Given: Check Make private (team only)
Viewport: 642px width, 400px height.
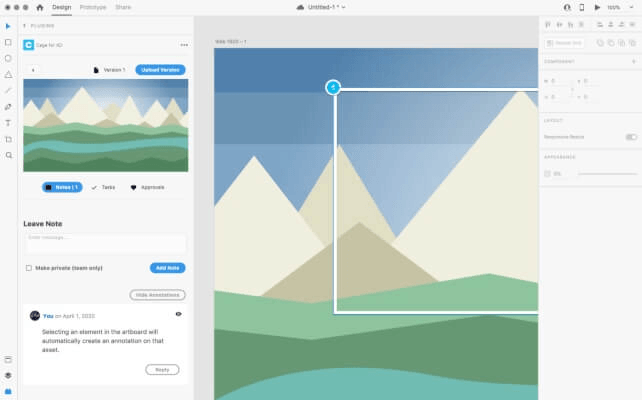Looking at the screenshot, I should (x=29, y=268).
